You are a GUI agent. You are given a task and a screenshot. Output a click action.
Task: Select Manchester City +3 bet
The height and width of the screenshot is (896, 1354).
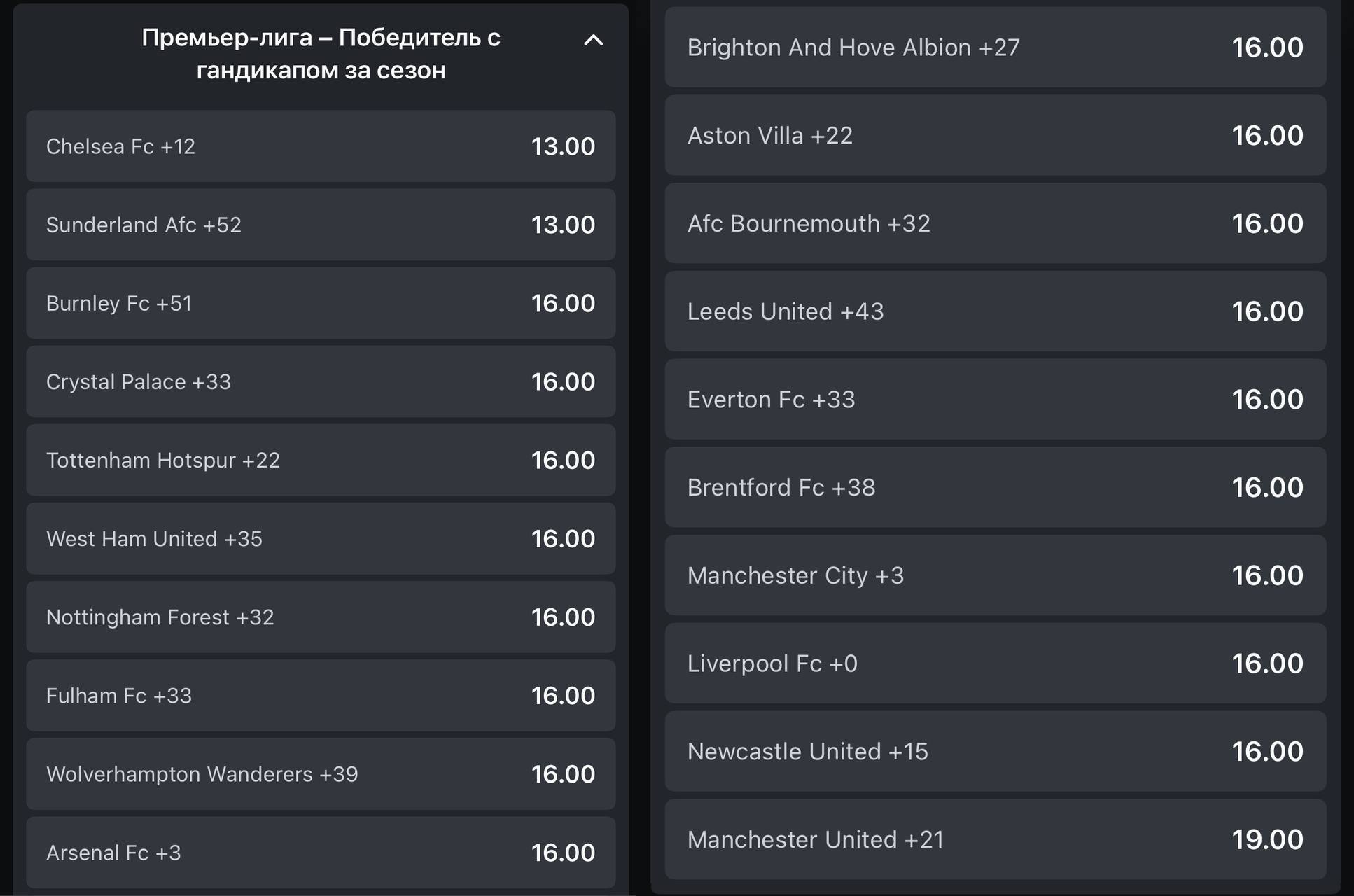click(996, 575)
